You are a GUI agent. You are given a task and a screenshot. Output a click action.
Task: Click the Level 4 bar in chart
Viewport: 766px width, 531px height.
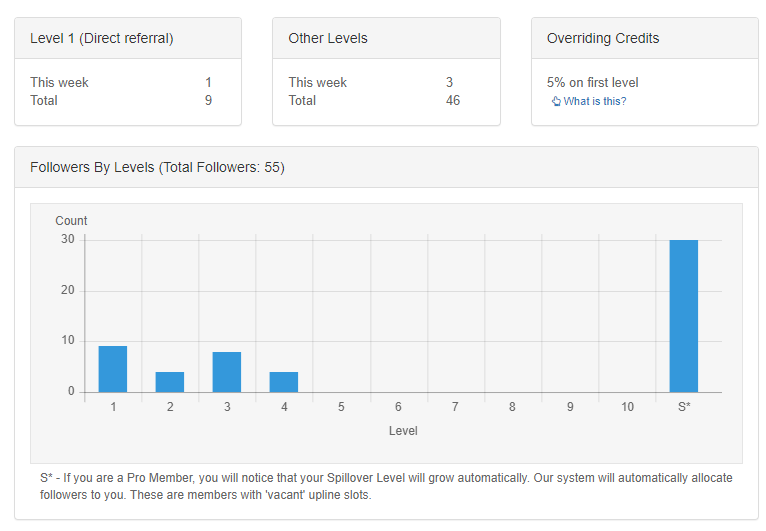[x=284, y=382]
